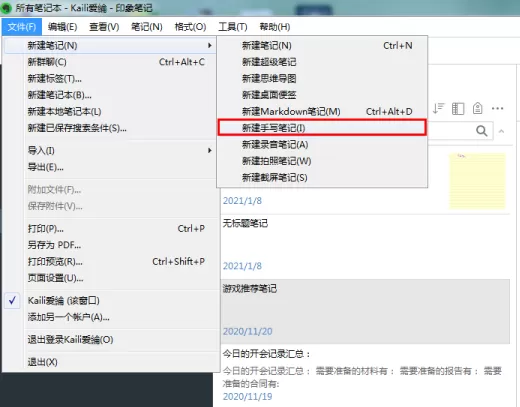Select 新建手写笔记(I) in the submenu

click(322, 128)
